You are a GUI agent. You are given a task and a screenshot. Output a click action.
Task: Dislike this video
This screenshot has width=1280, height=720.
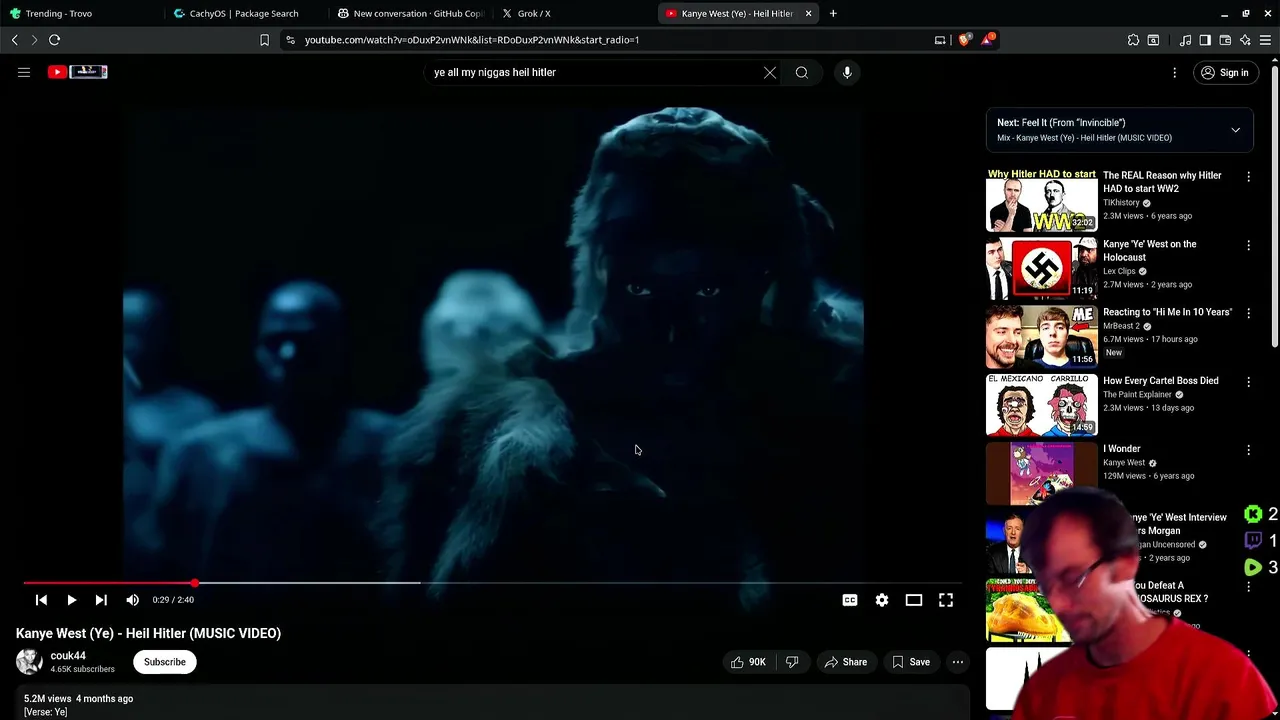[x=792, y=662]
